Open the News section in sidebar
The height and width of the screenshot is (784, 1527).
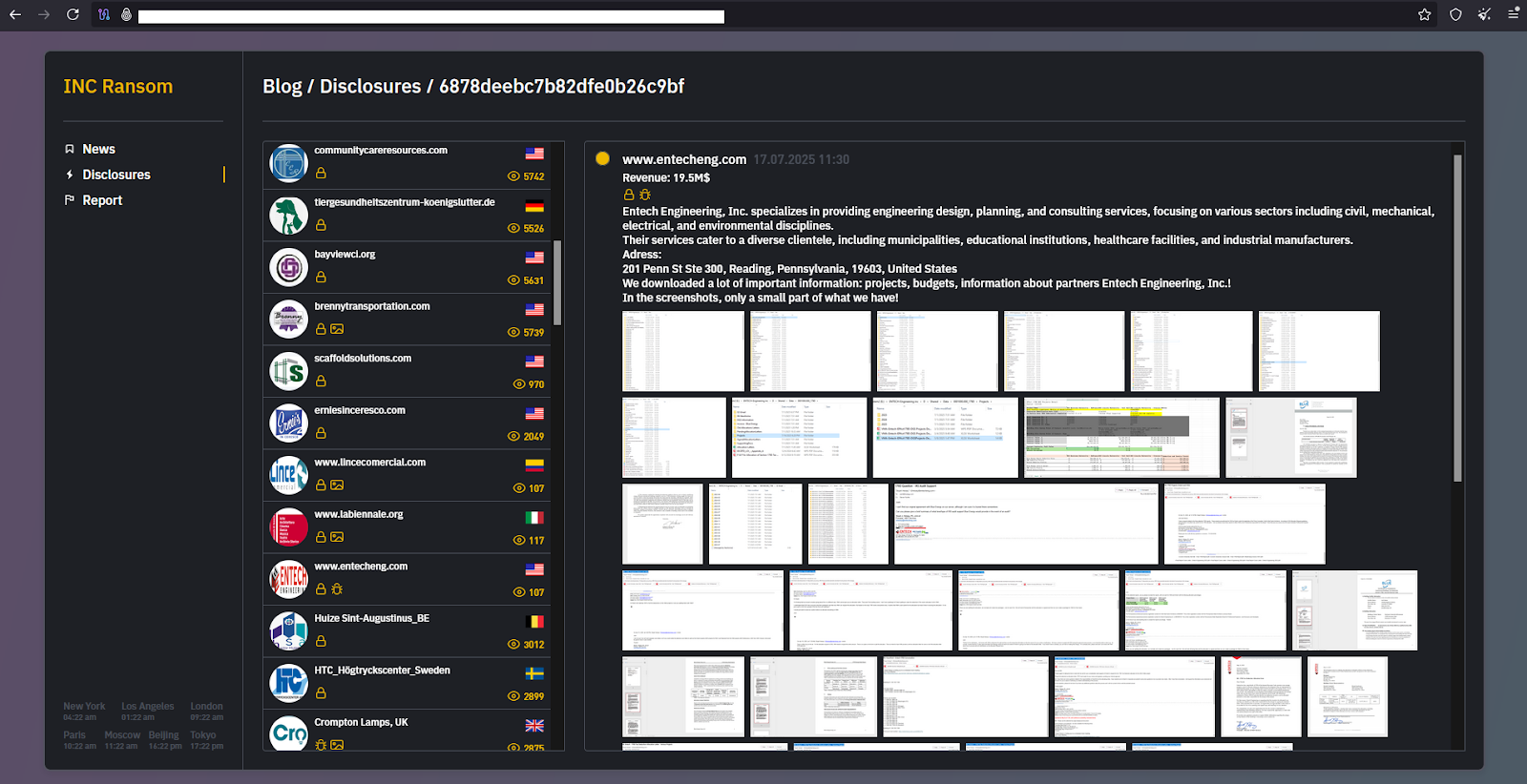[98, 149]
